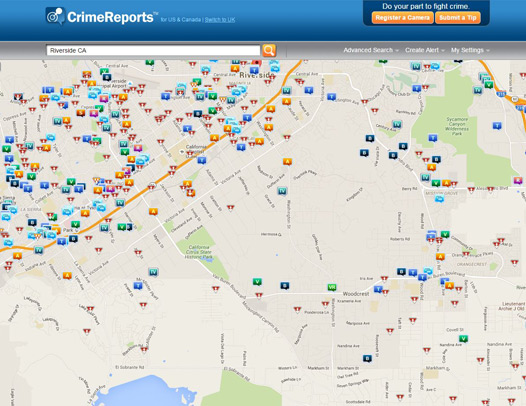Open the My Settings dropdown
Viewport: 526px width, 406px height.
[x=470, y=50]
